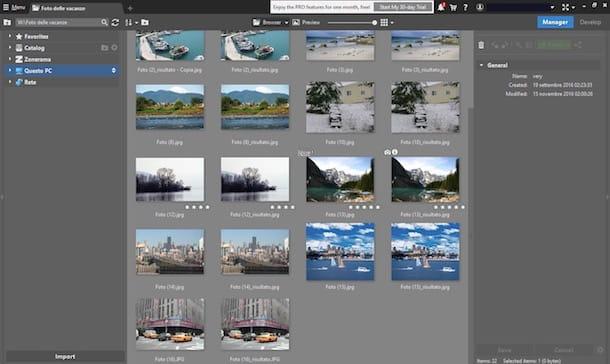Viewport: 610px width, 364px height.
Task: Select the Foto (8).jpg mountain lake thumbnail
Action: [170, 107]
